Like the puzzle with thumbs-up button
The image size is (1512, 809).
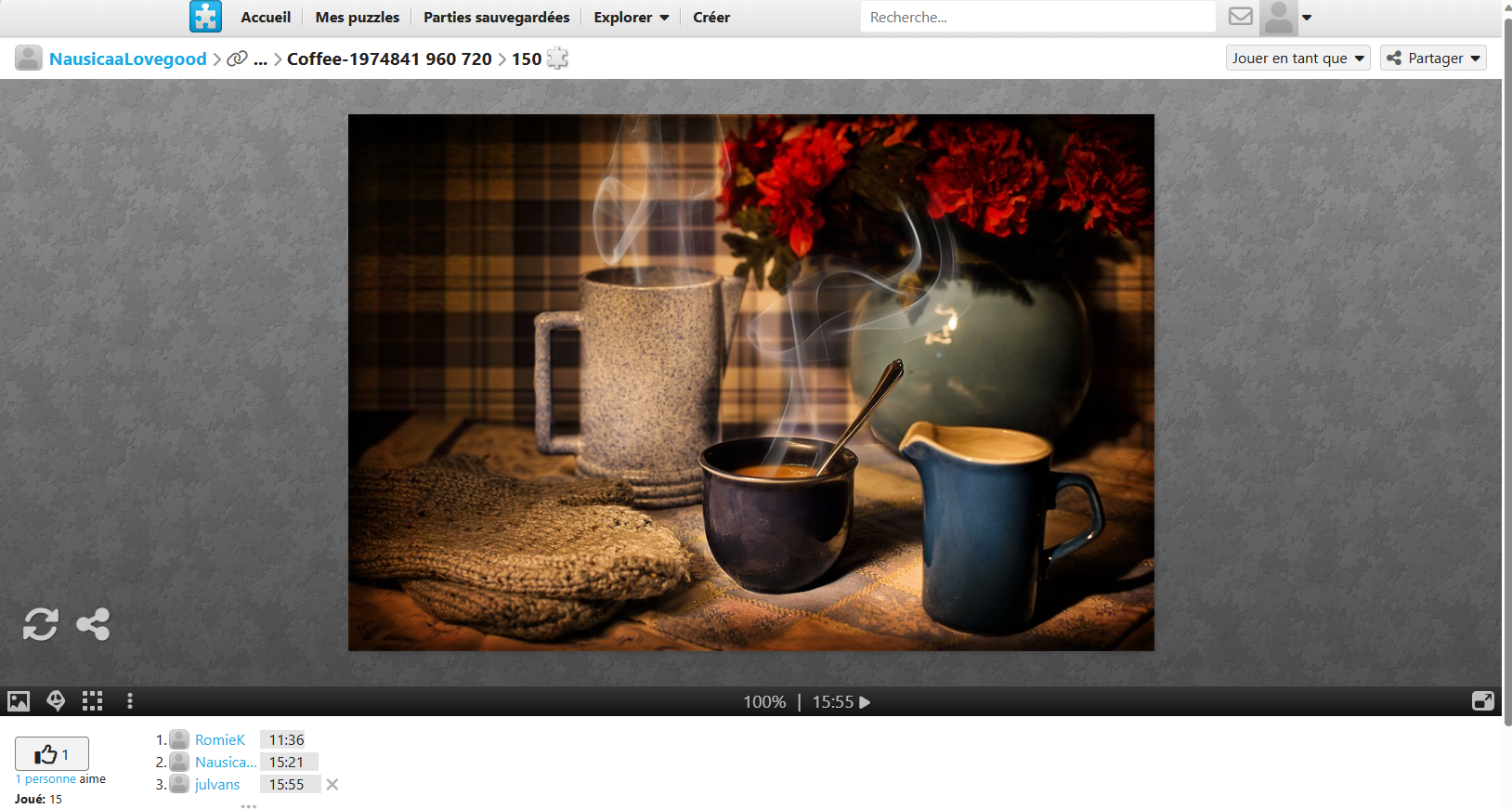tap(52, 754)
